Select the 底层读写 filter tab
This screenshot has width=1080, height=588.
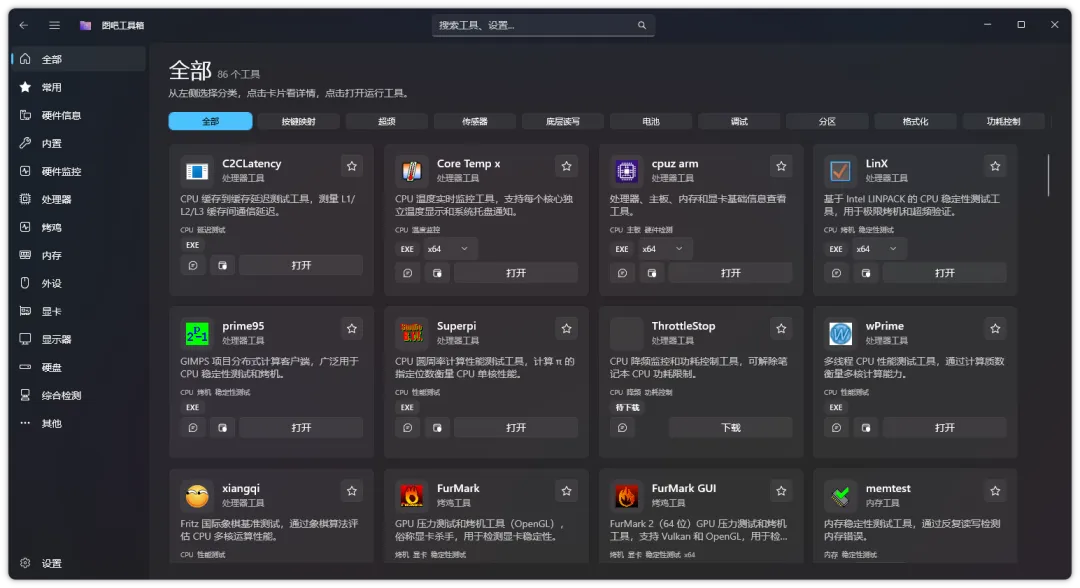[563, 121]
